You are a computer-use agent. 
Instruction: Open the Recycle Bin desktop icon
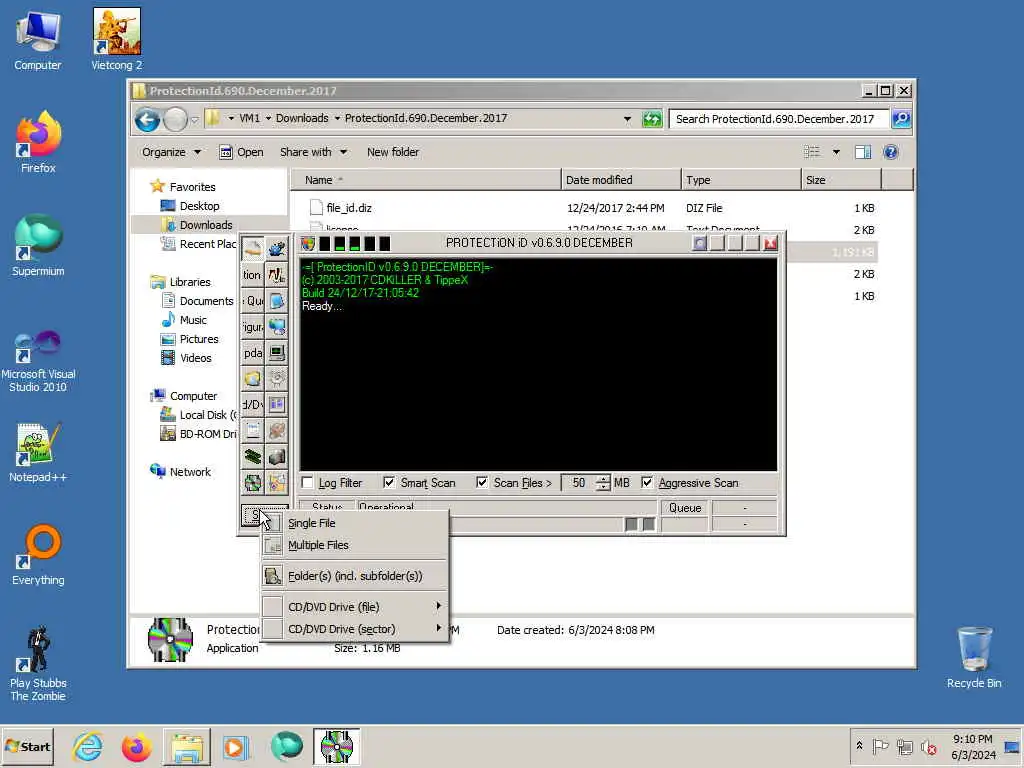[x=974, y=657]
